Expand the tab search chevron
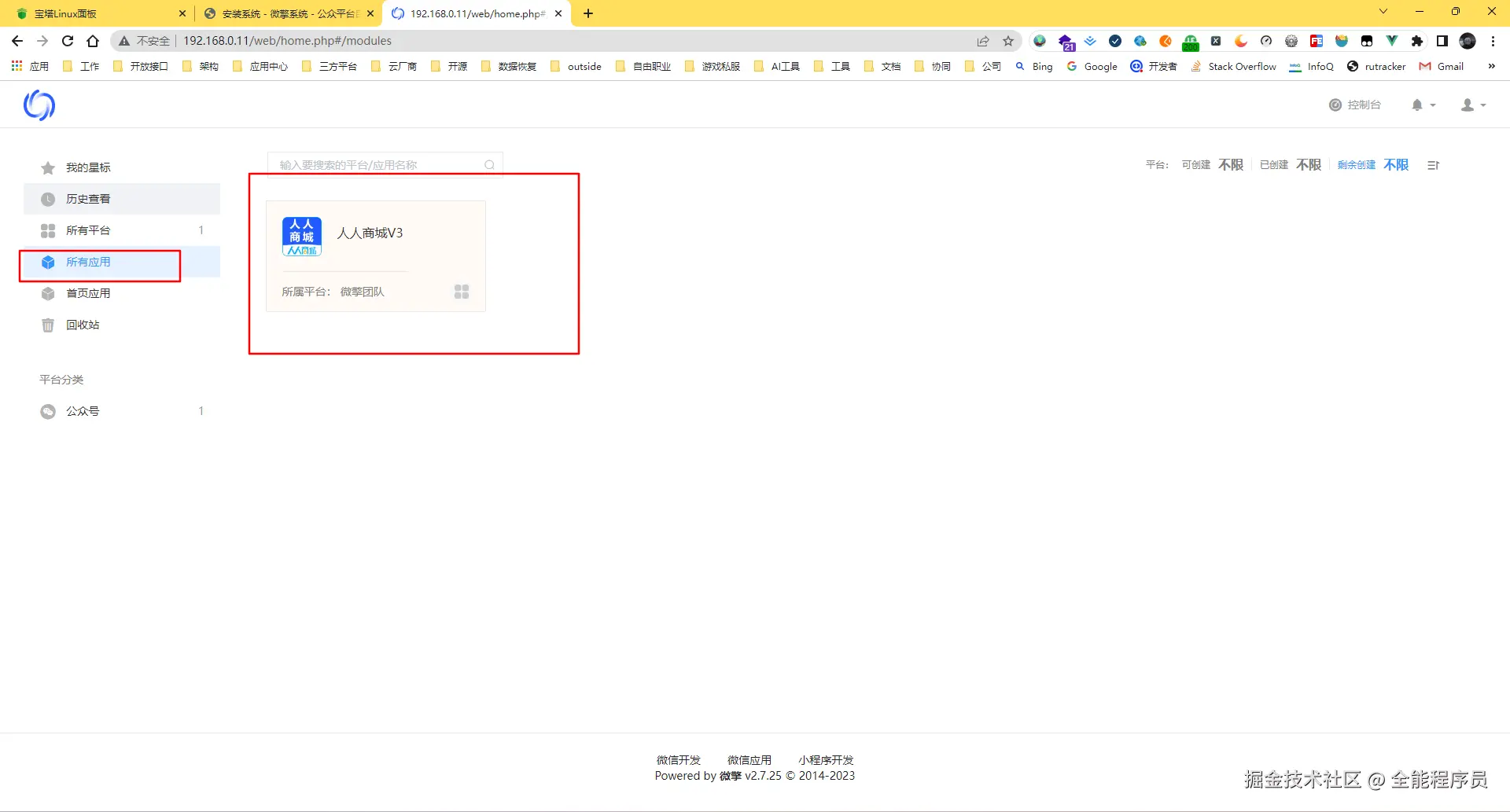Image resolution: width=1510 pixels, height=812 pixels. tap(1383, 12)
